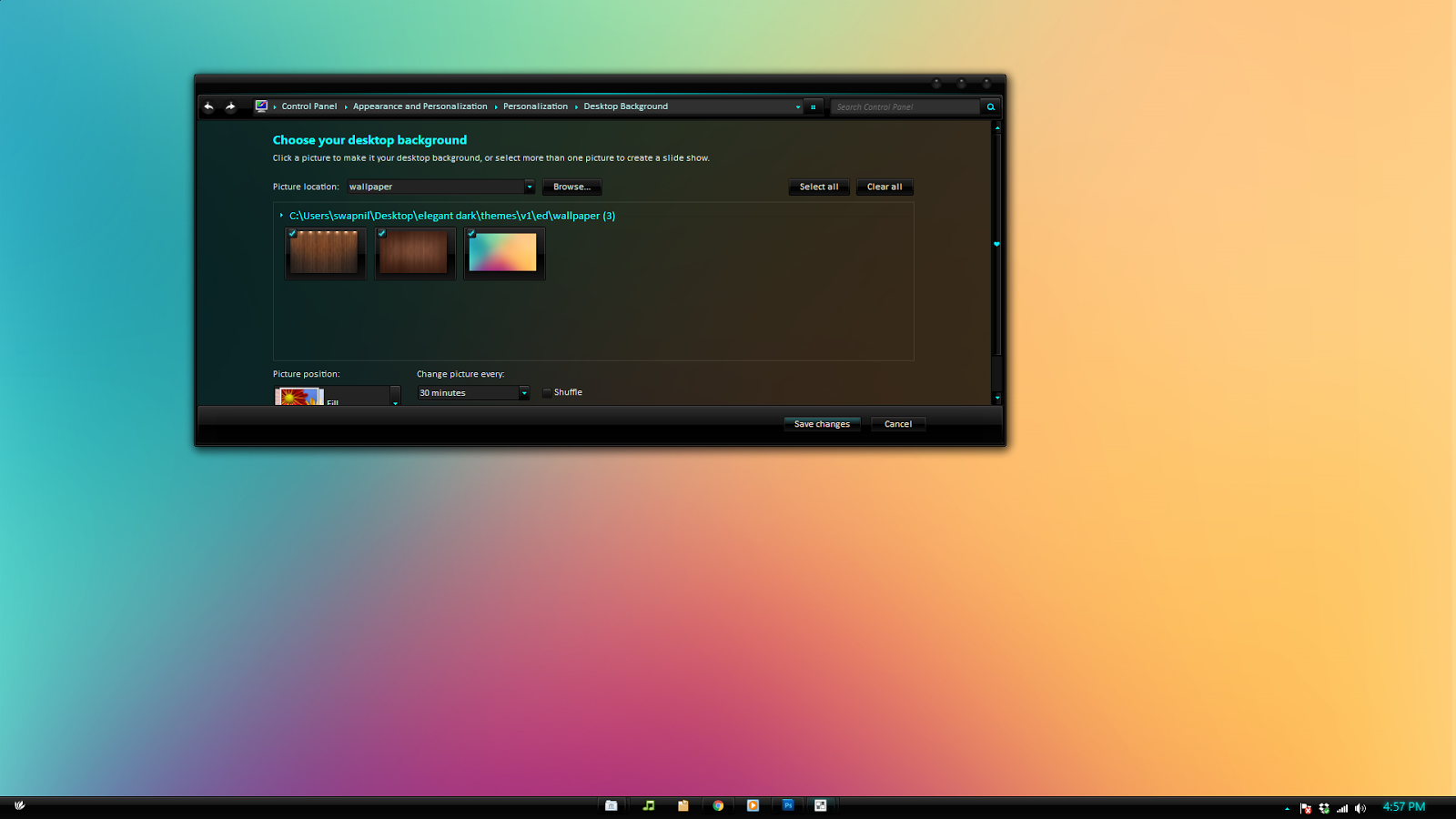Click the Cancel button

898,424
